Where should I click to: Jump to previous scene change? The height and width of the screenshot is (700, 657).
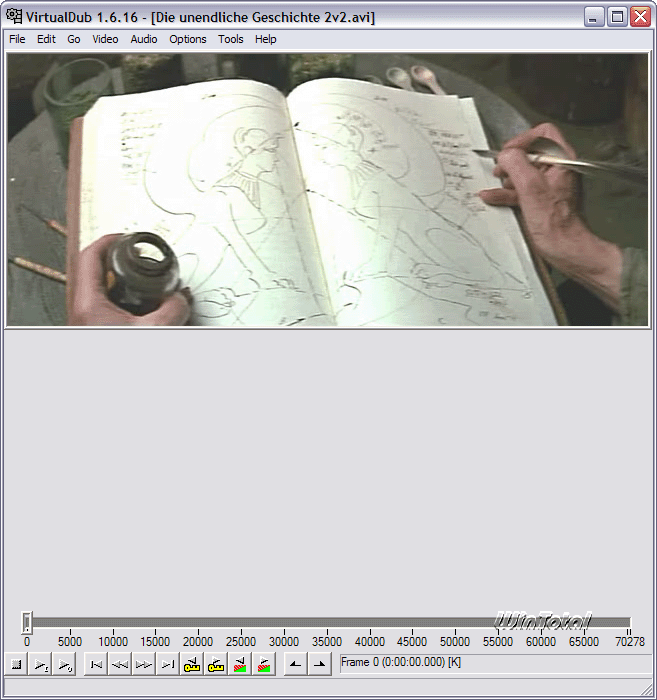click(x=240, y=664)
